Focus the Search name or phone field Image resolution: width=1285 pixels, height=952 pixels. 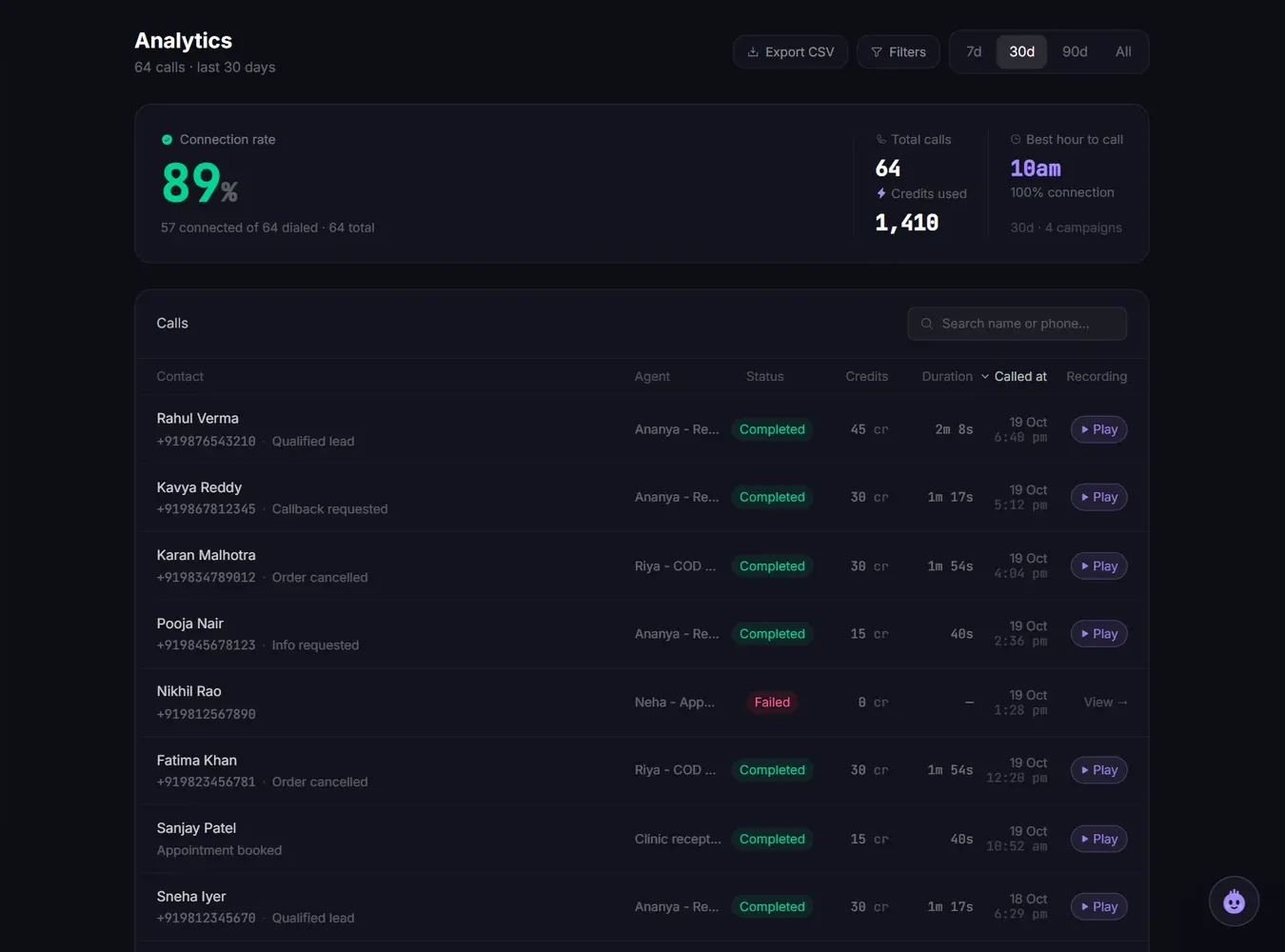(x=1017, y=324)
